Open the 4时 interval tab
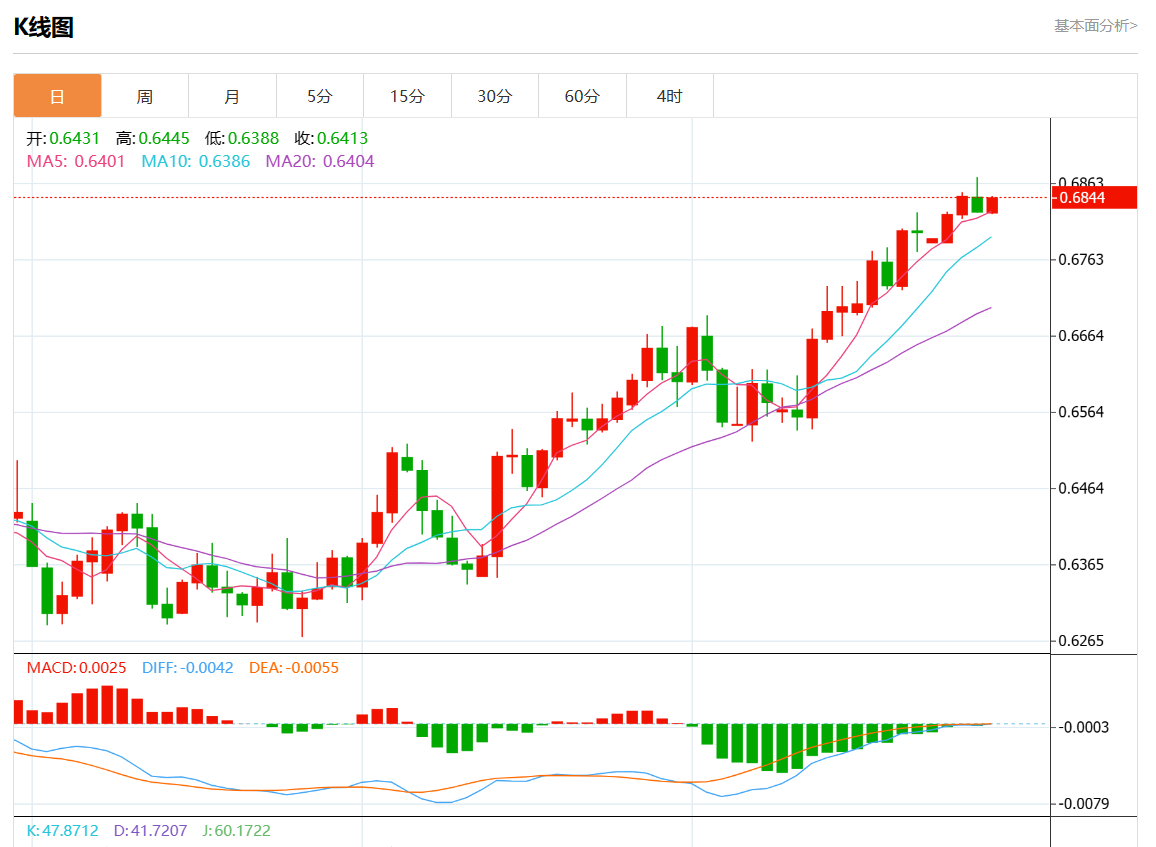The height and width of the screenshot is (847, 1156). [669, 96]
